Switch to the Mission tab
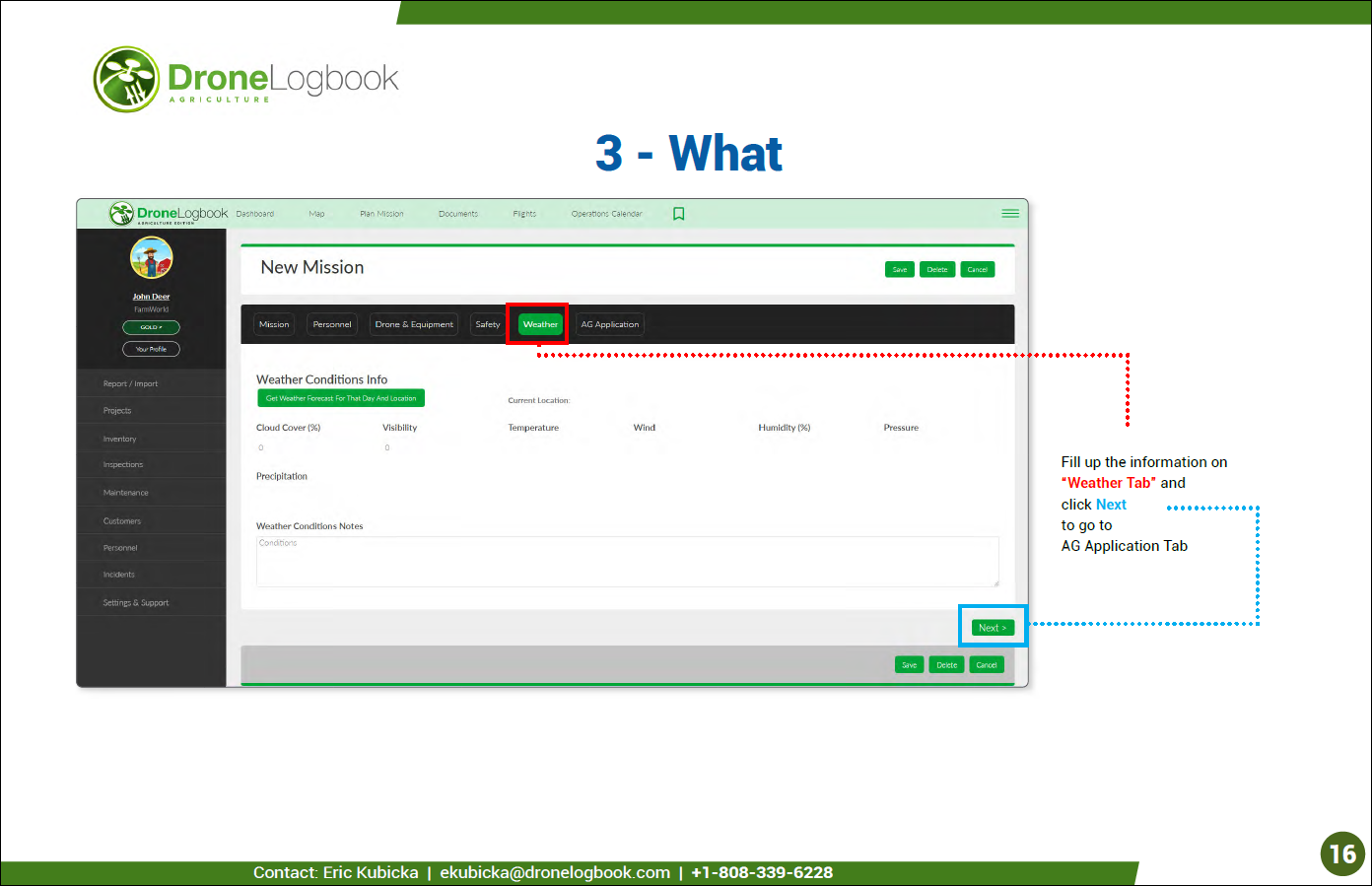Viewport: 1372px width, 886px height. 274,324
